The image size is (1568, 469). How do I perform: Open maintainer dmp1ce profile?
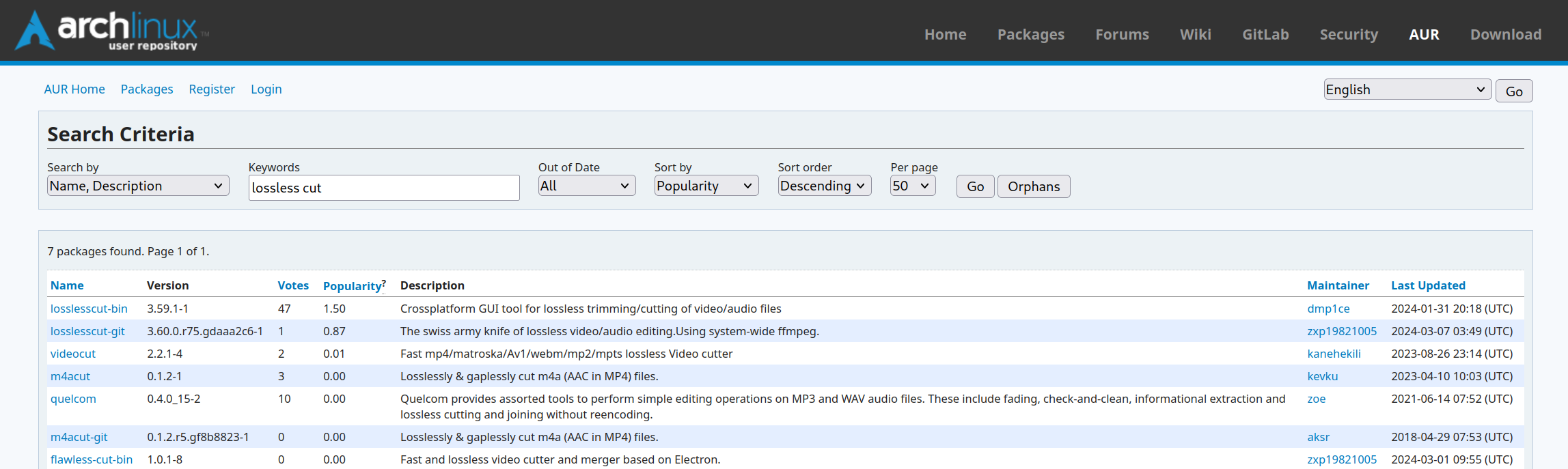[1328, 309]
